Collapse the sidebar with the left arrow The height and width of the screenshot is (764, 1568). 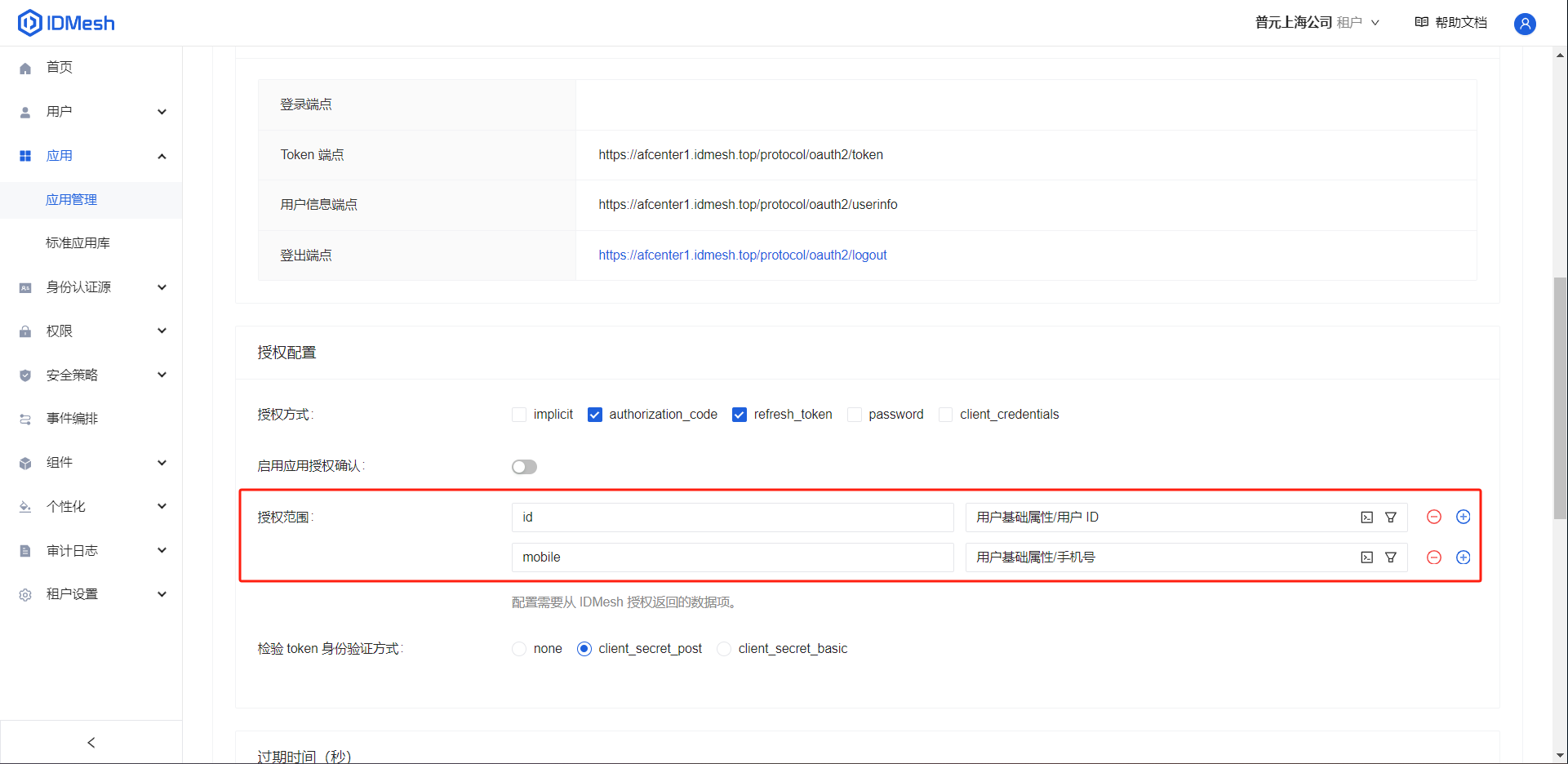[x=91, y=742]
